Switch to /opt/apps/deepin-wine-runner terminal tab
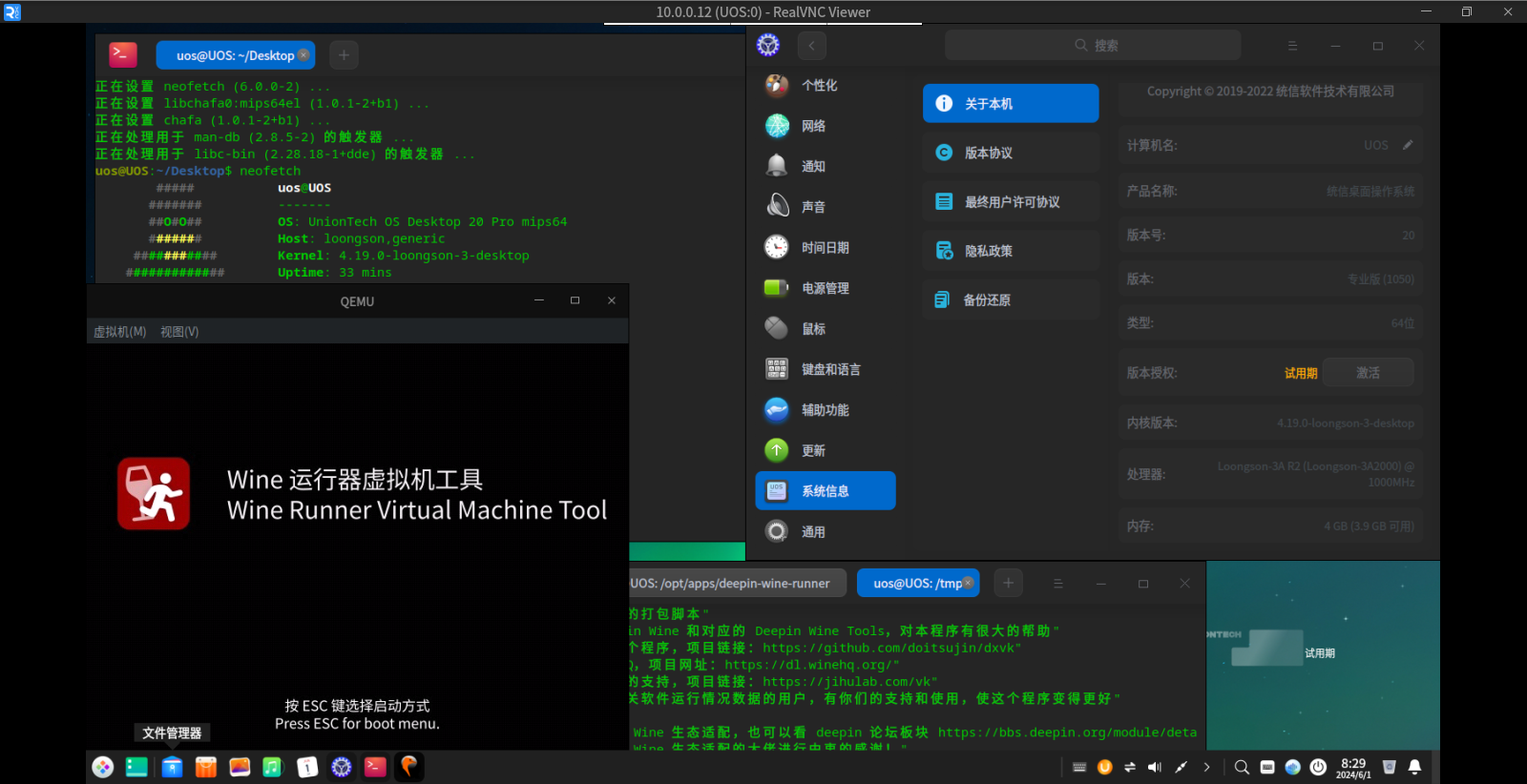1527x784 pixels. 737,584
